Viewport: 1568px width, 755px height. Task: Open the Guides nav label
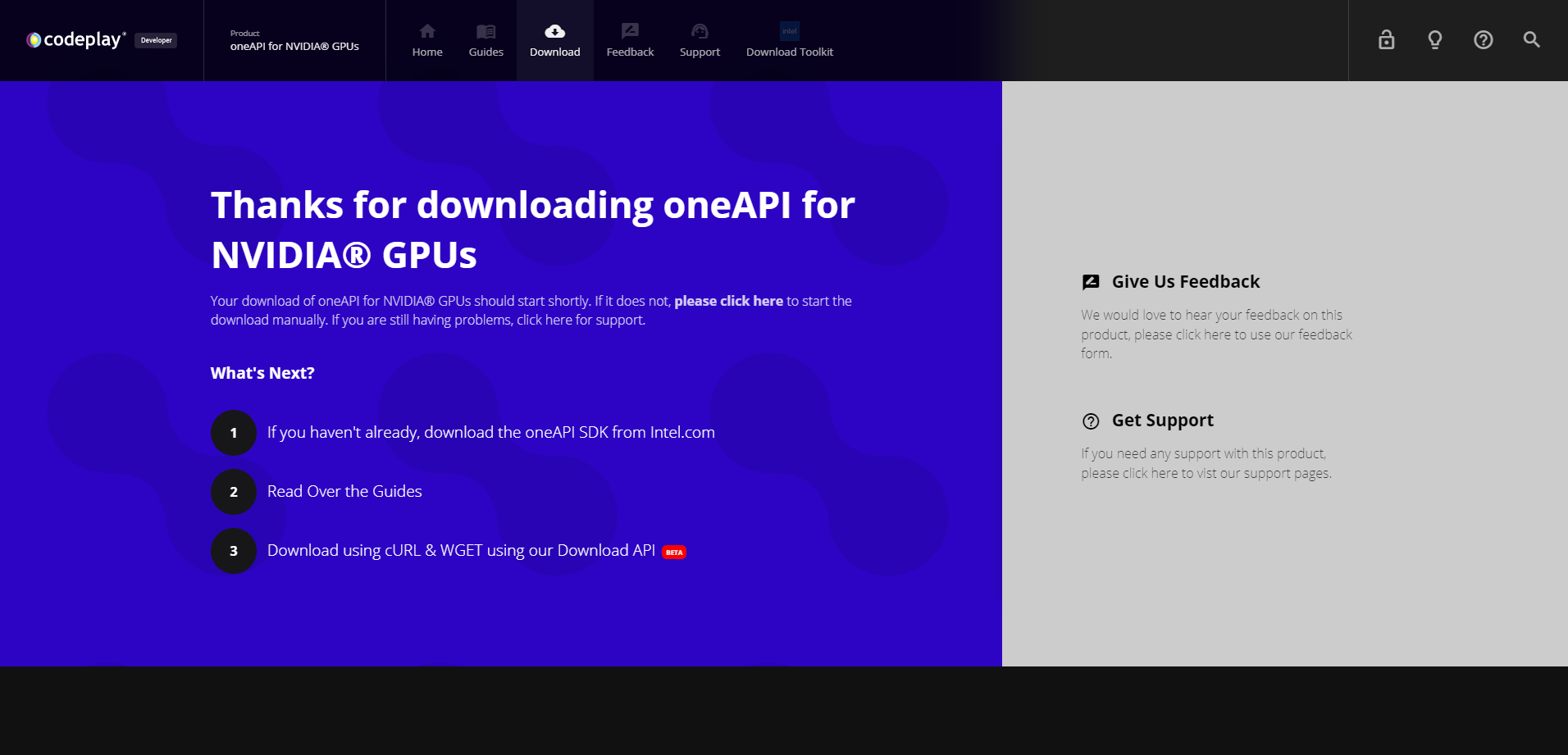click(486, 52)
